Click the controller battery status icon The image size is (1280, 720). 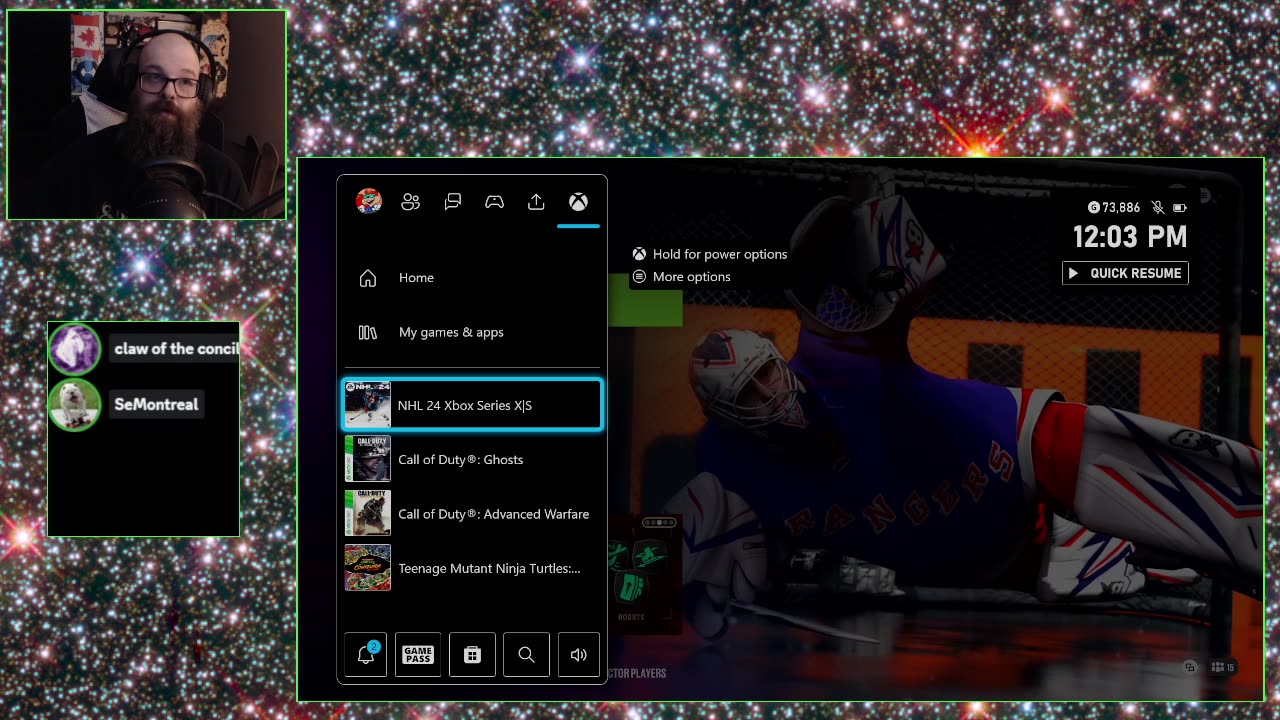point(1180,208)
